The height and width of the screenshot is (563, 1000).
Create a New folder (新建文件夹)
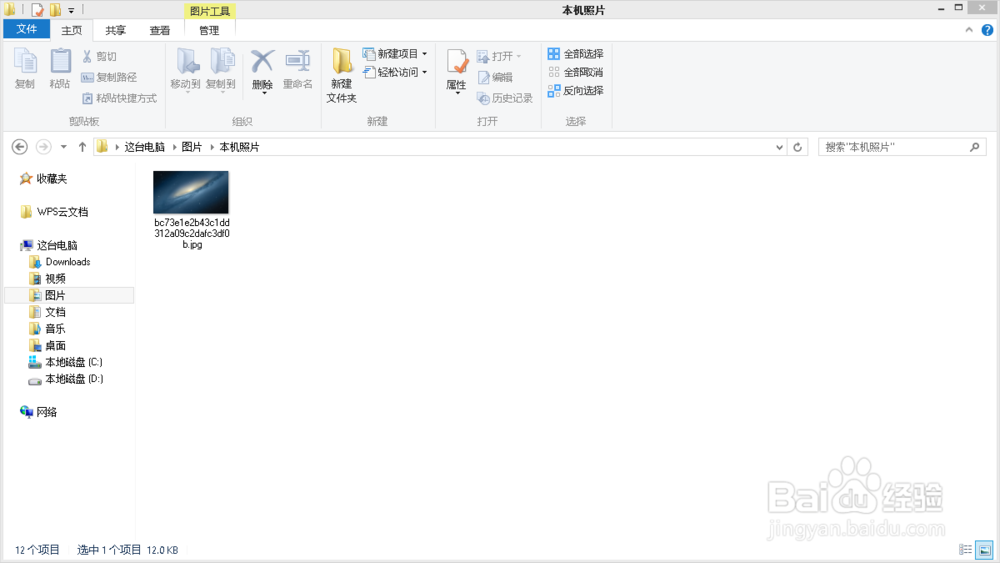pos(342,75)
